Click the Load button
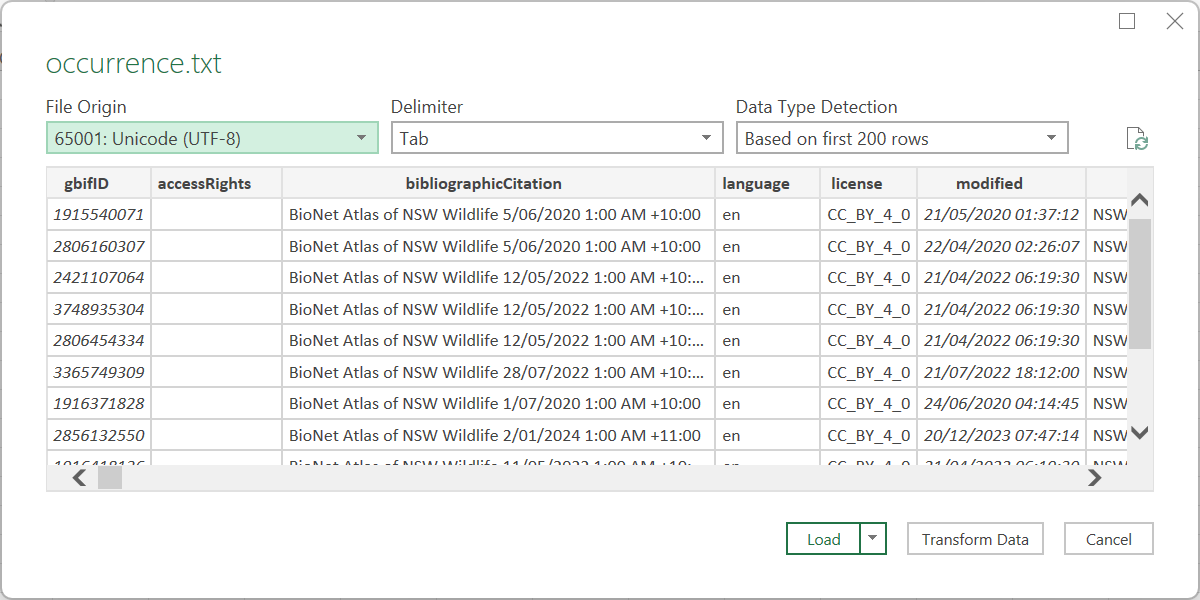This screenshot has width=1200, height=600. (x=823, y=539)
